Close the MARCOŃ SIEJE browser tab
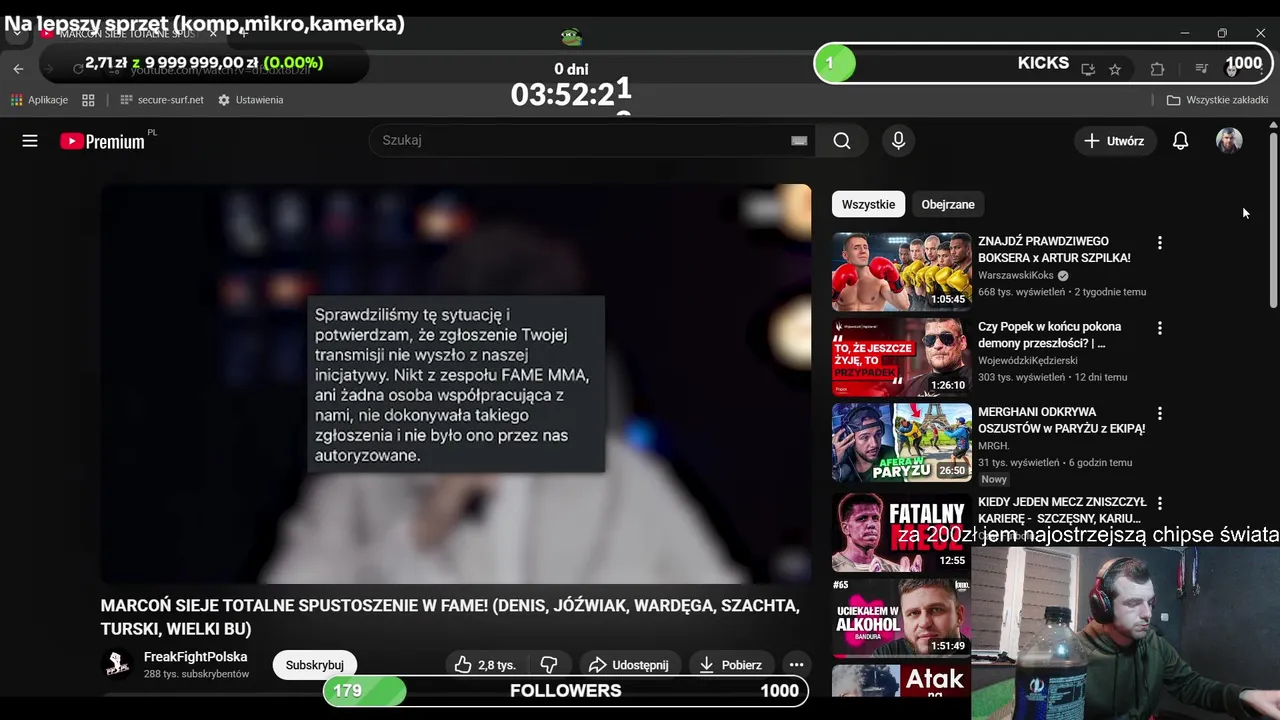This screenshot has width=1280, height=720. [x=212, y=34]
